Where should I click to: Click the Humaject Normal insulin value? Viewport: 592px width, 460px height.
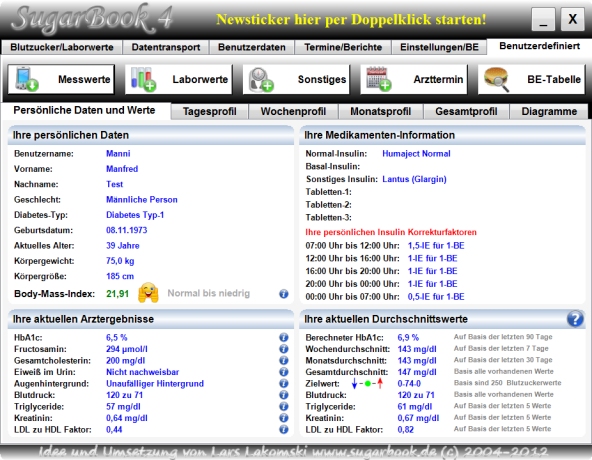pyautogui.click(x=416, y=154)
